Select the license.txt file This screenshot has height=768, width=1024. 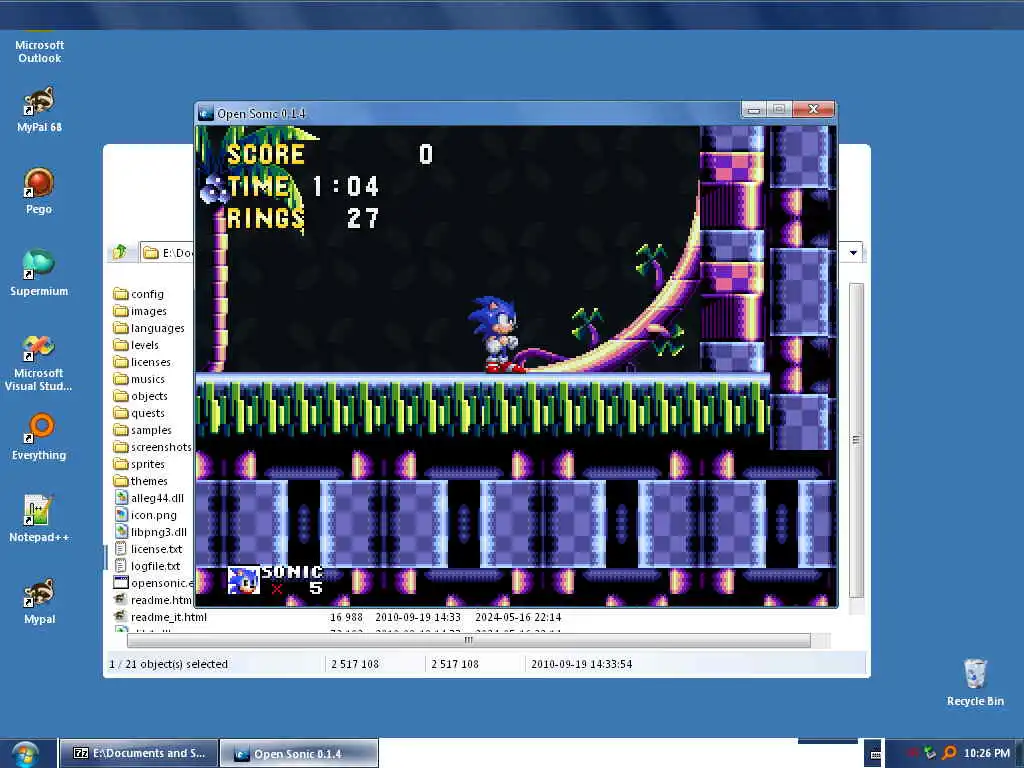(148, 549)
